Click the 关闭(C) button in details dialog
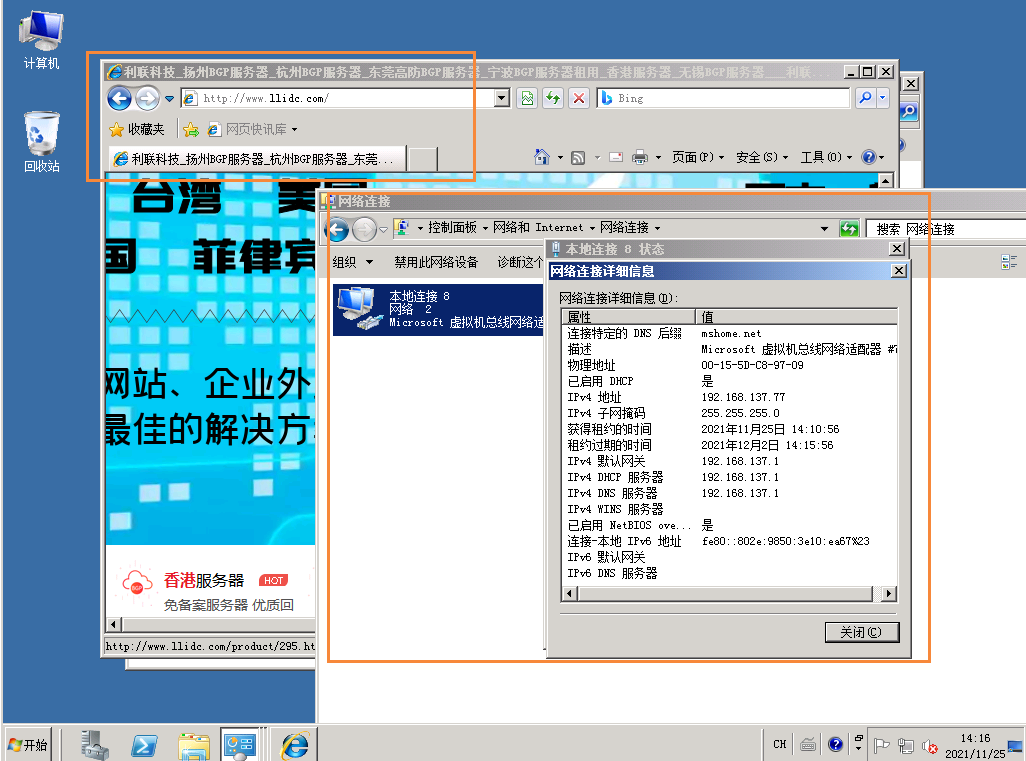This screenshot has width=1026, height=761. coord(861,632)
